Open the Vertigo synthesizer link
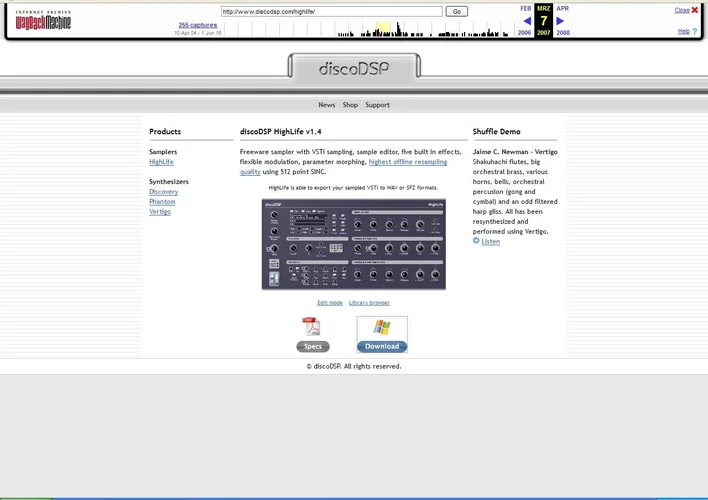The image size is (708, 500). (x=160, y=211)
